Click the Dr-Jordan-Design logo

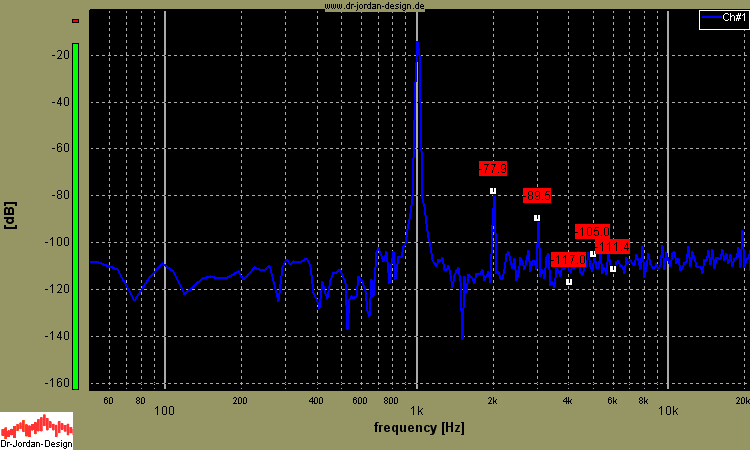(36, 431)
